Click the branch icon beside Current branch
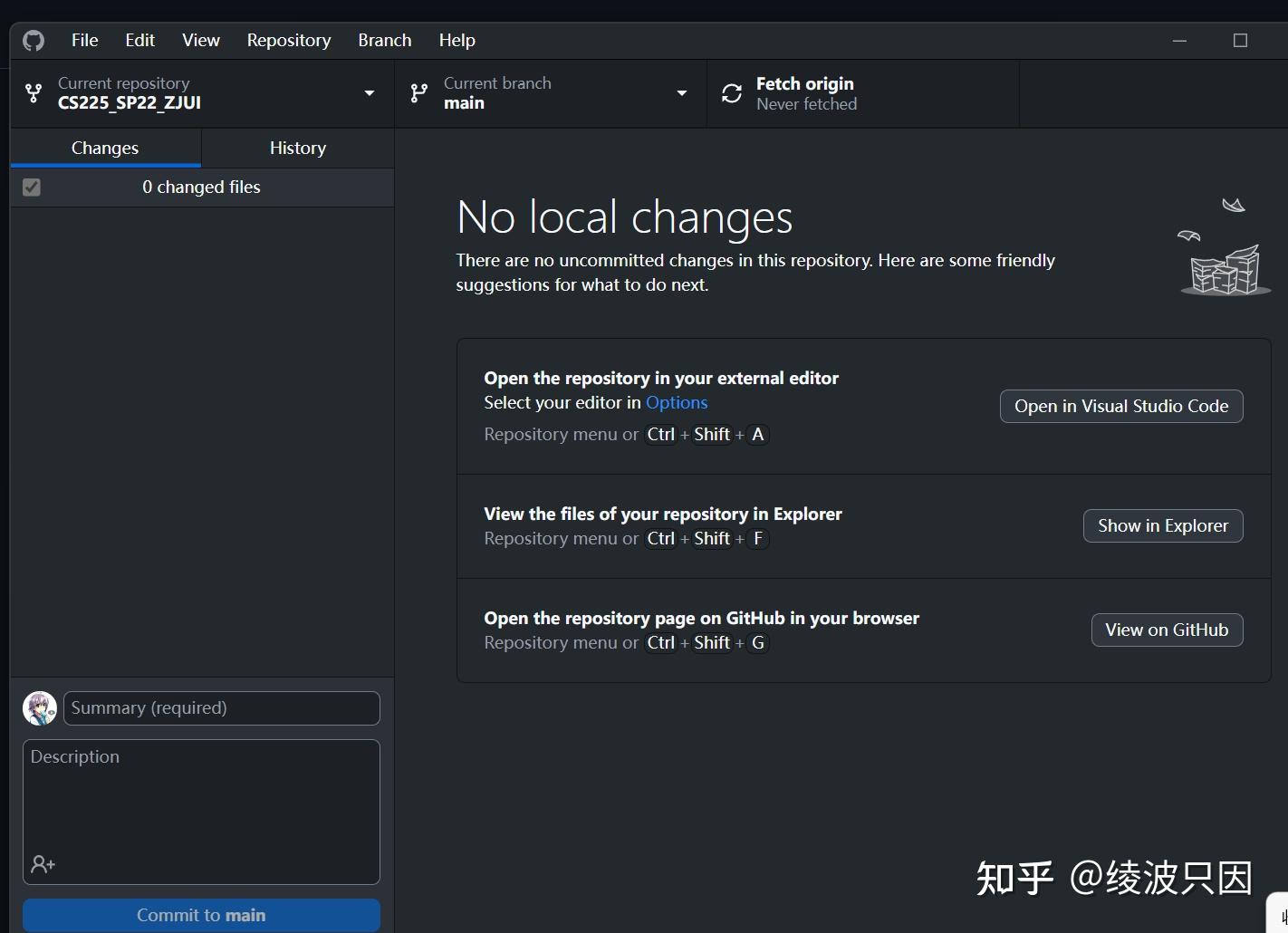This screenshot has width=1288, height=933. (418, 92)
